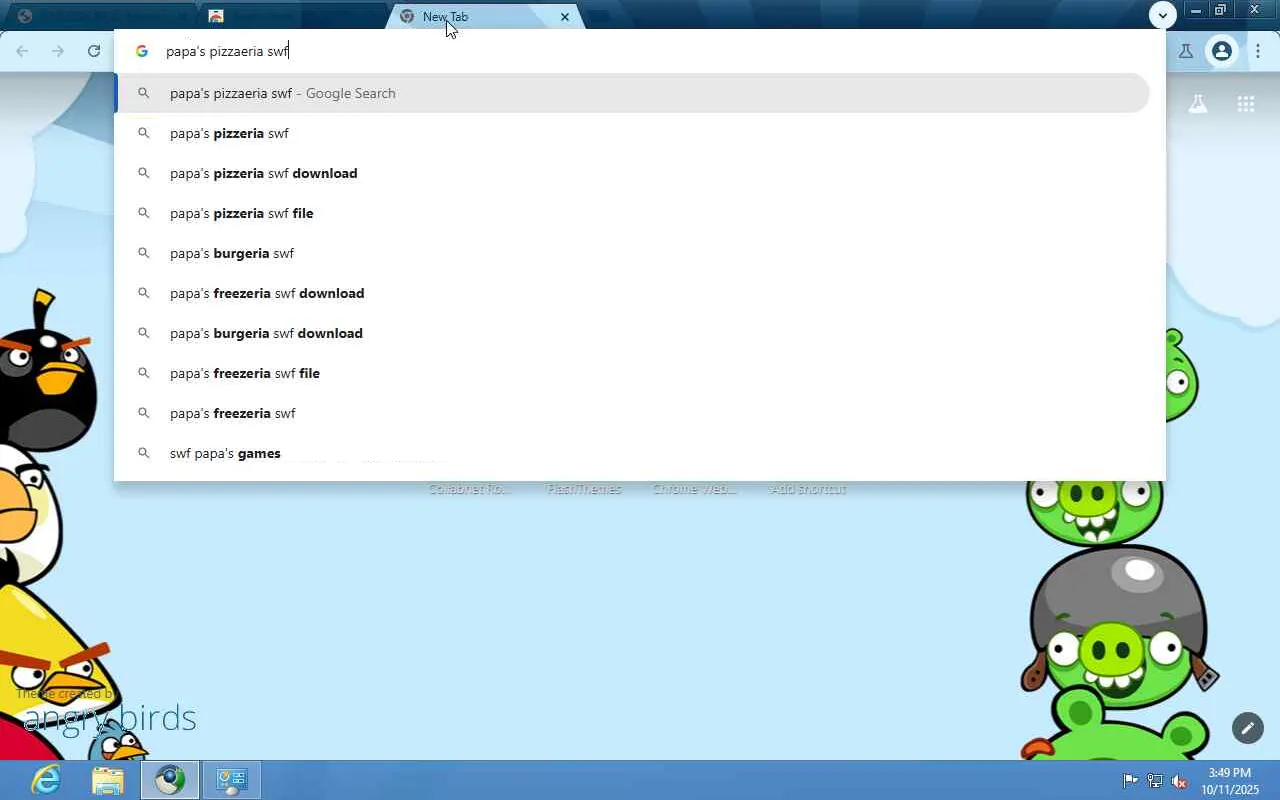Open the Chrome Web shortcut tile
This screenshot has height=800, width=1280.
click(x=695, y=489)
